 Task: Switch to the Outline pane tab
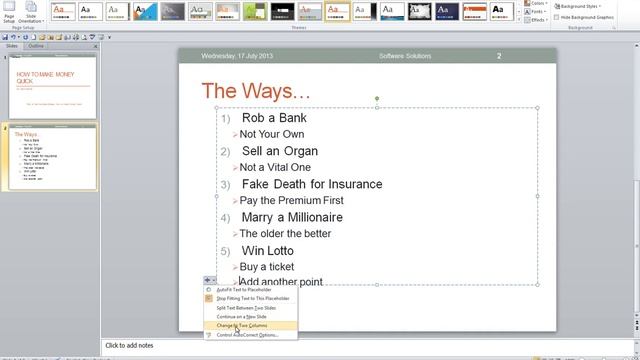(x=36, y=46)
